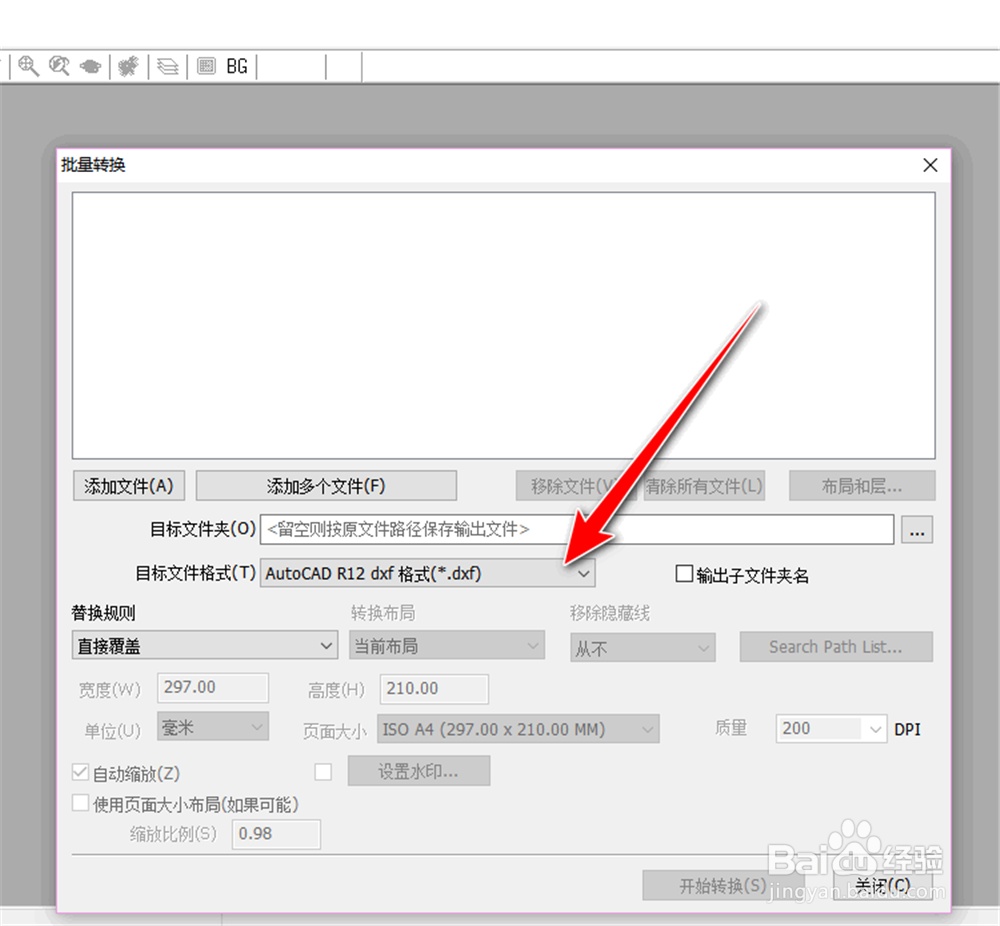1000x926 pixels.
Task: Select the BG background icon in the toolbar
Action: click(236, 66)
